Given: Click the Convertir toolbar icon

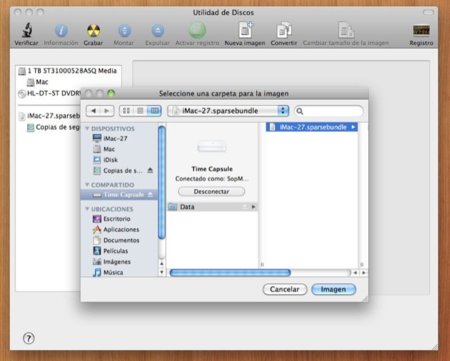Looking at the screenshot, I should [x=284, y=30].
